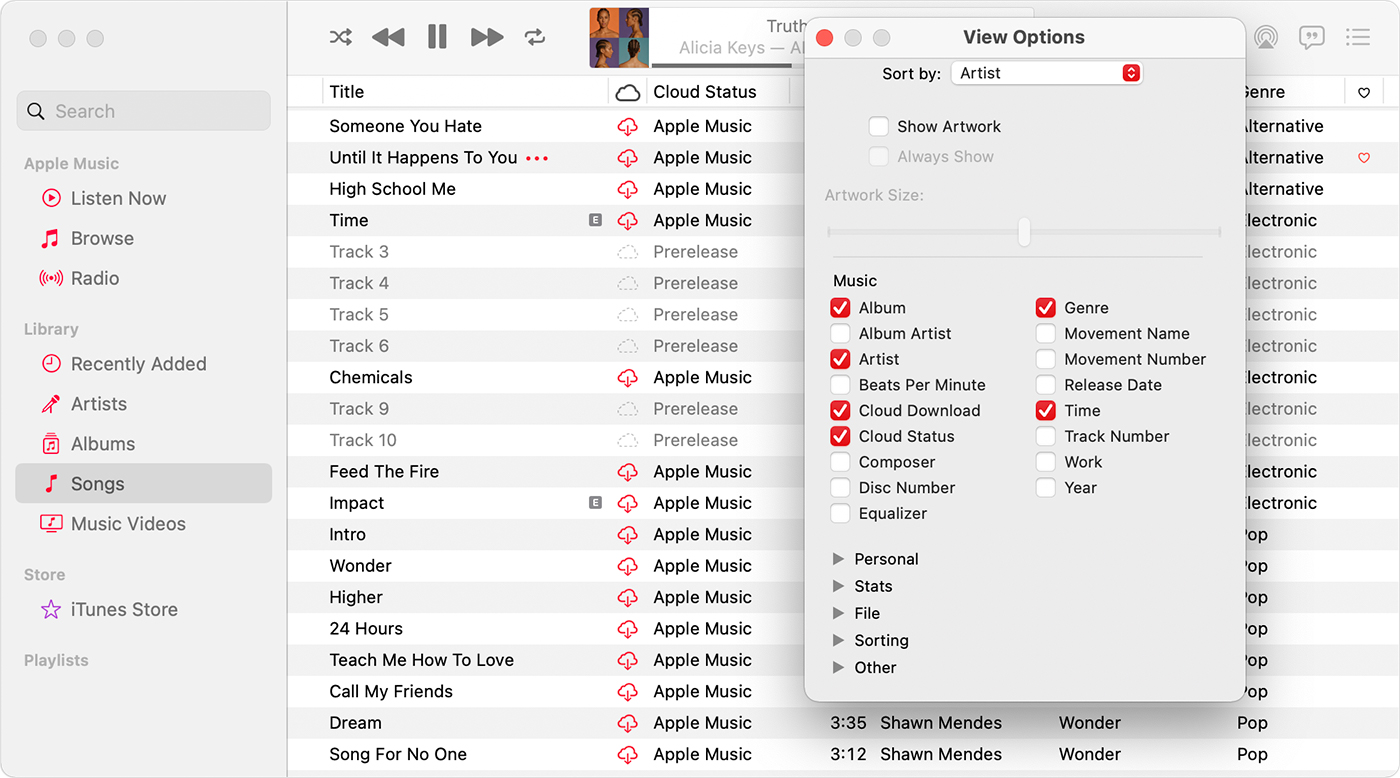Click the Artwork Size slider handle
Image resolution: width=1400 pixels, height=778 pixels.
1024,232
